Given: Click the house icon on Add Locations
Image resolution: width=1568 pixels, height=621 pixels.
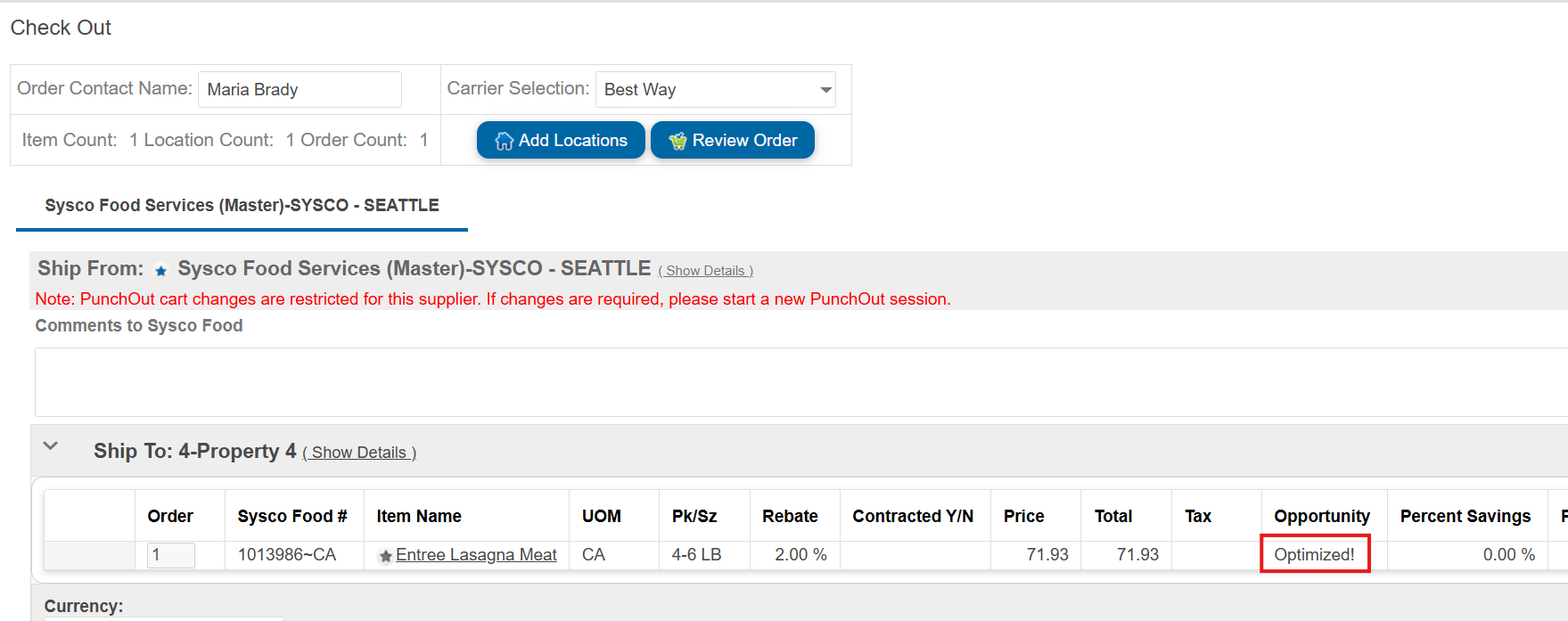Looking at the screenshot, I should click(505, 141).
